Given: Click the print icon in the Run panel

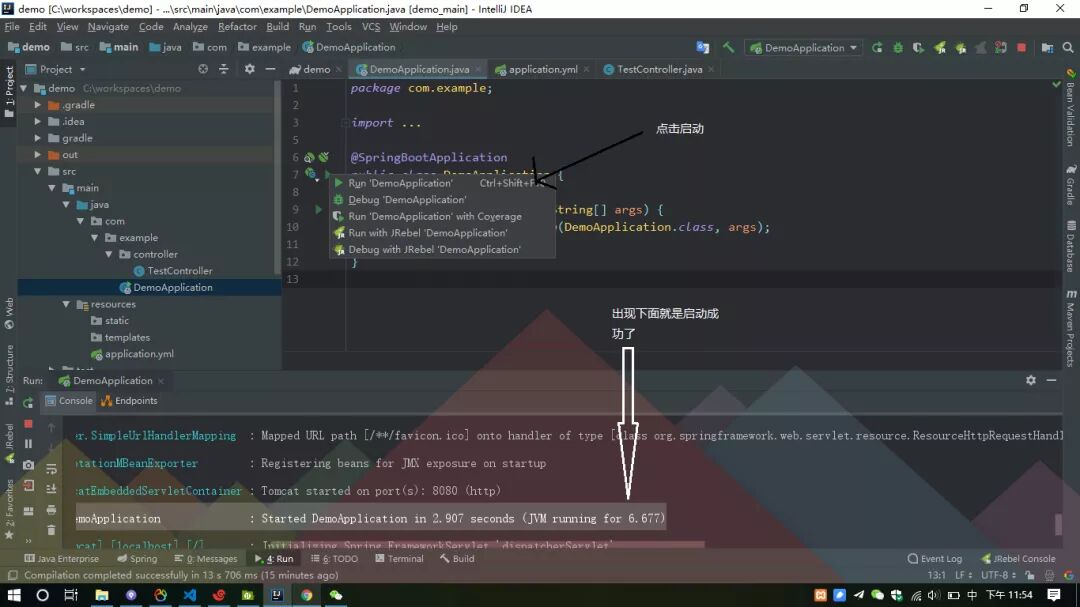Looking at the screenshot, I should click(52, 510).
